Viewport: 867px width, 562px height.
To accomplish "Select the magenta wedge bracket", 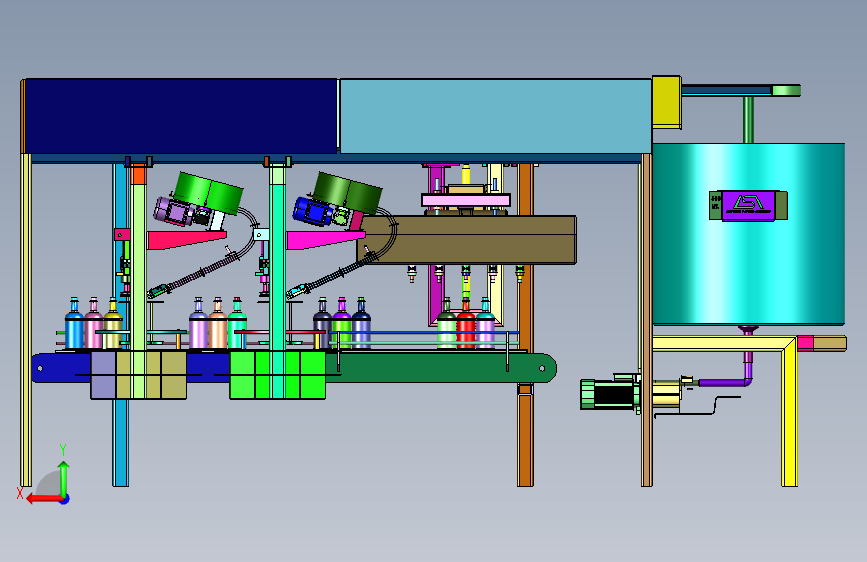I will click(325, 240).
